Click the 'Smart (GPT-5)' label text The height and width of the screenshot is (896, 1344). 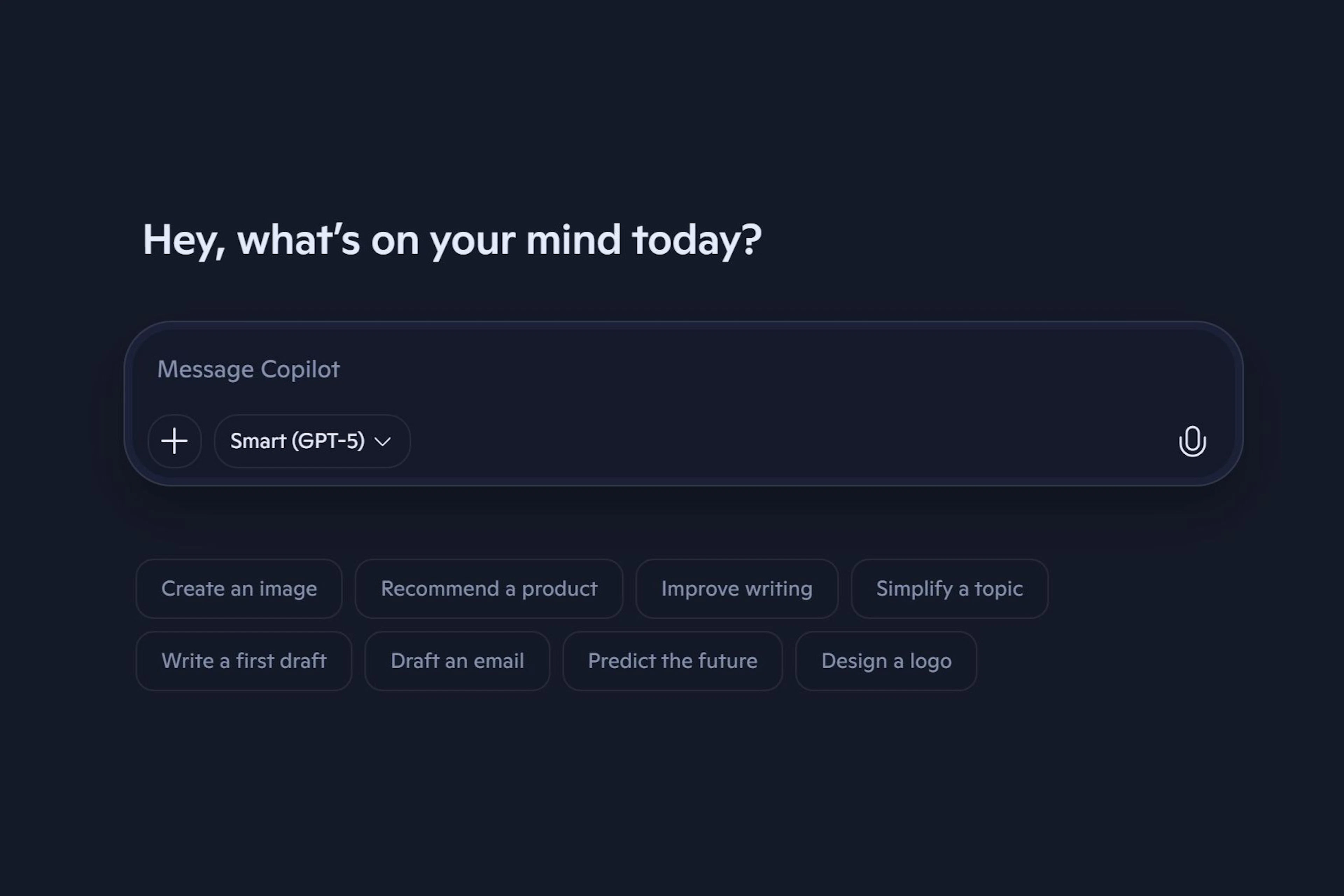297,441
